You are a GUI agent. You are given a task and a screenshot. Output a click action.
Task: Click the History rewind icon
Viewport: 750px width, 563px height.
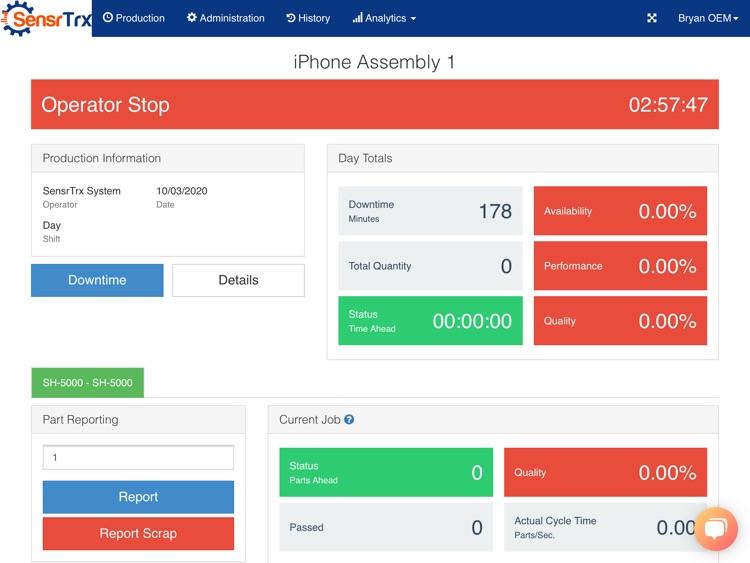tap(290, 18)
